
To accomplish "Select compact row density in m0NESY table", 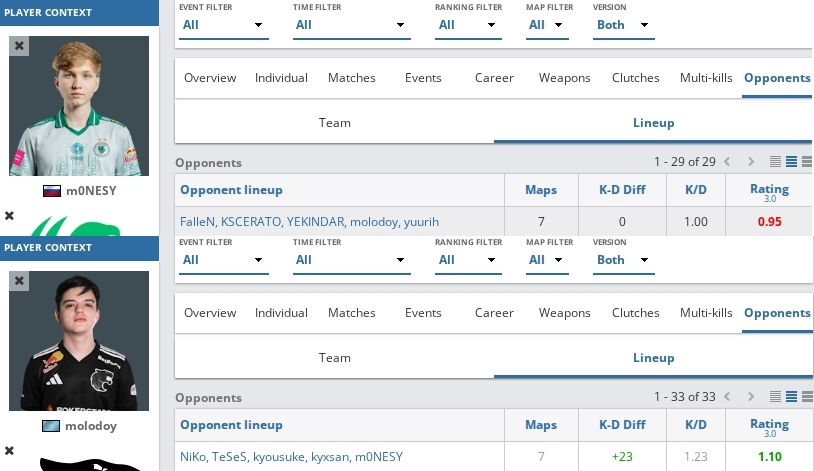I will (x=775, y=162).
